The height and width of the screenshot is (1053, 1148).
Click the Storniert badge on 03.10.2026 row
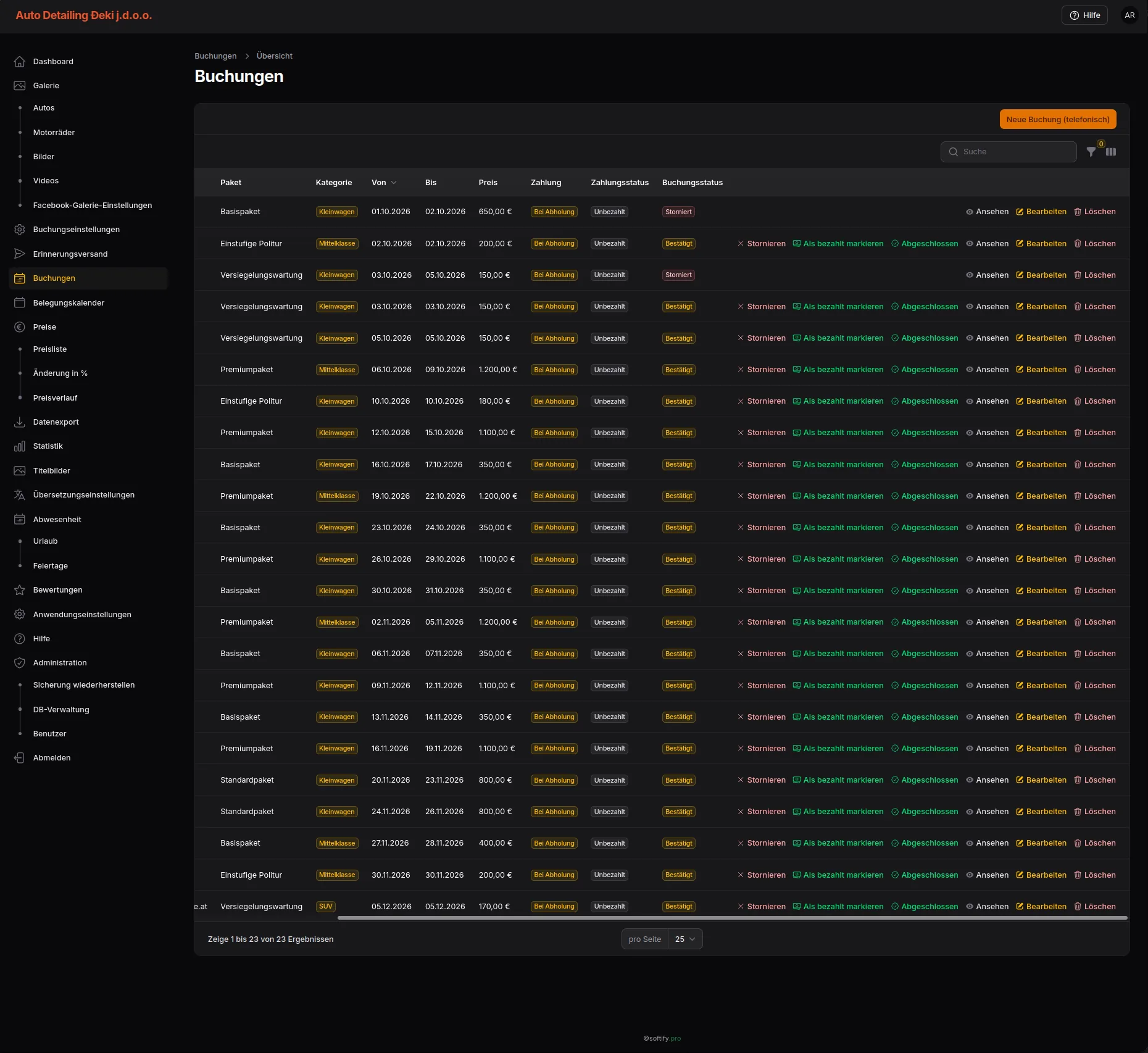[678, 275]
